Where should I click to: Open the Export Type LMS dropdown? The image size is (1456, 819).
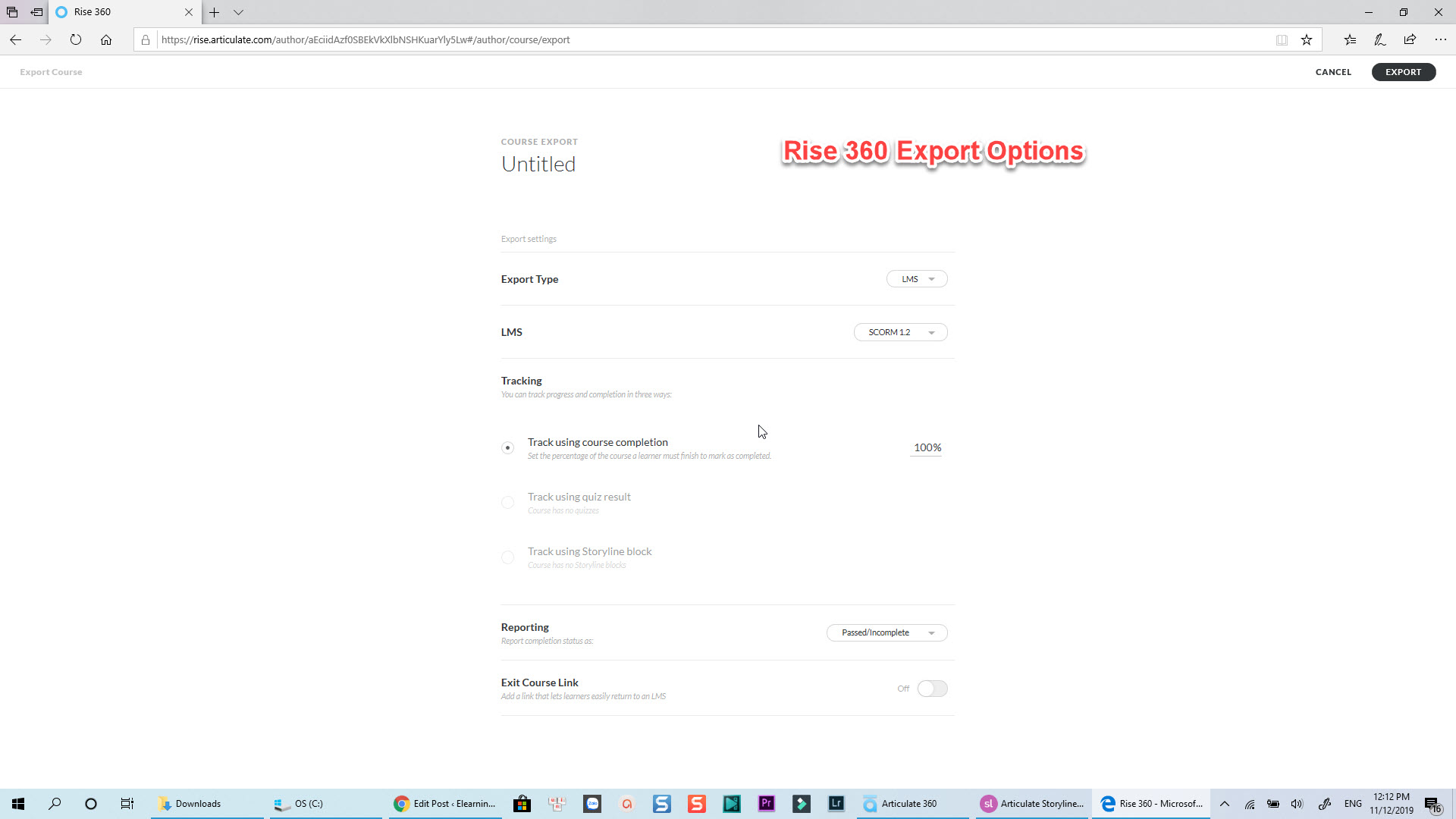[x=917, y=279]
